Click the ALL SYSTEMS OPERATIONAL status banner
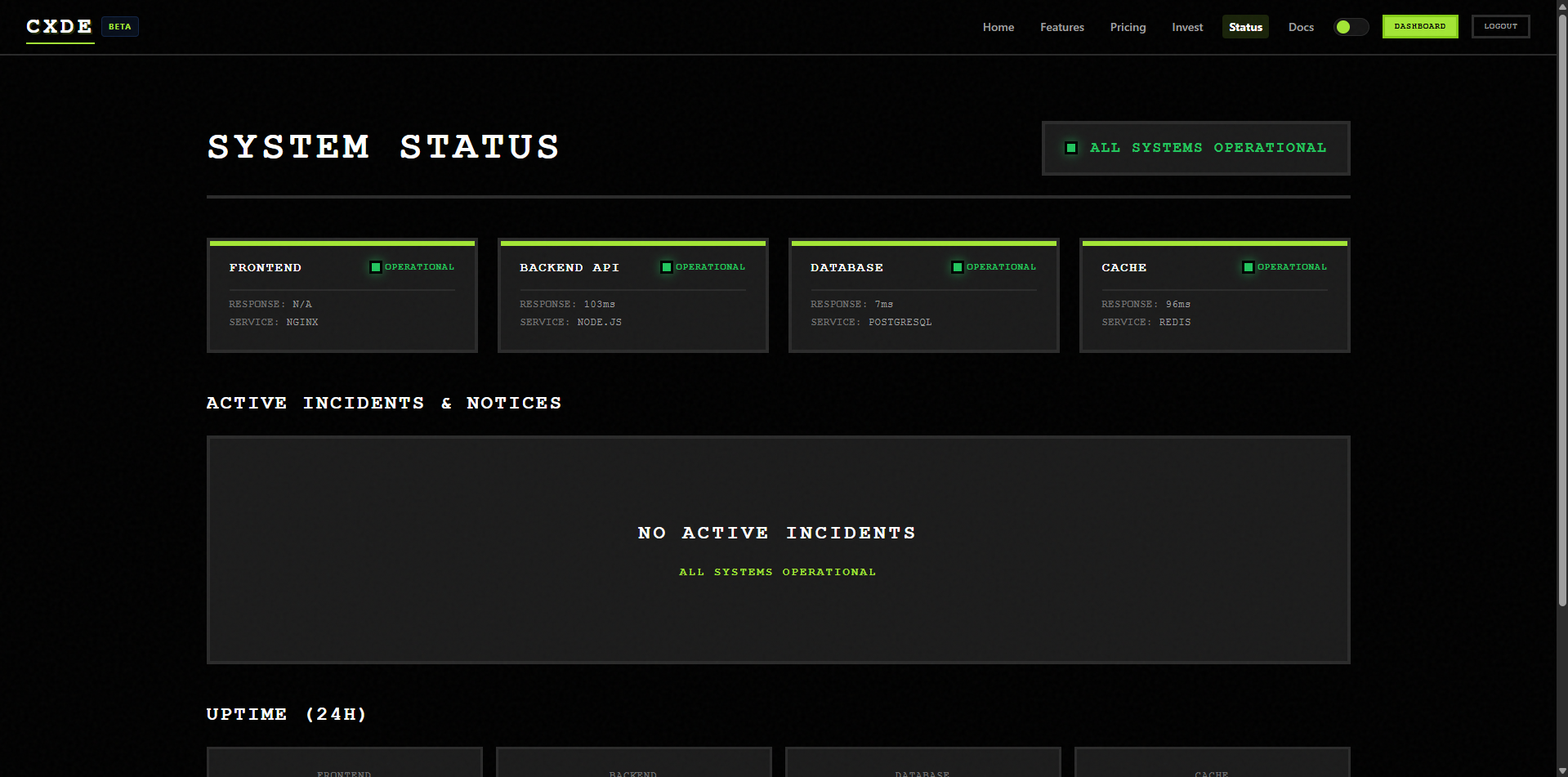Viewport: 1568px width, 777px height. coord(1195,148)
